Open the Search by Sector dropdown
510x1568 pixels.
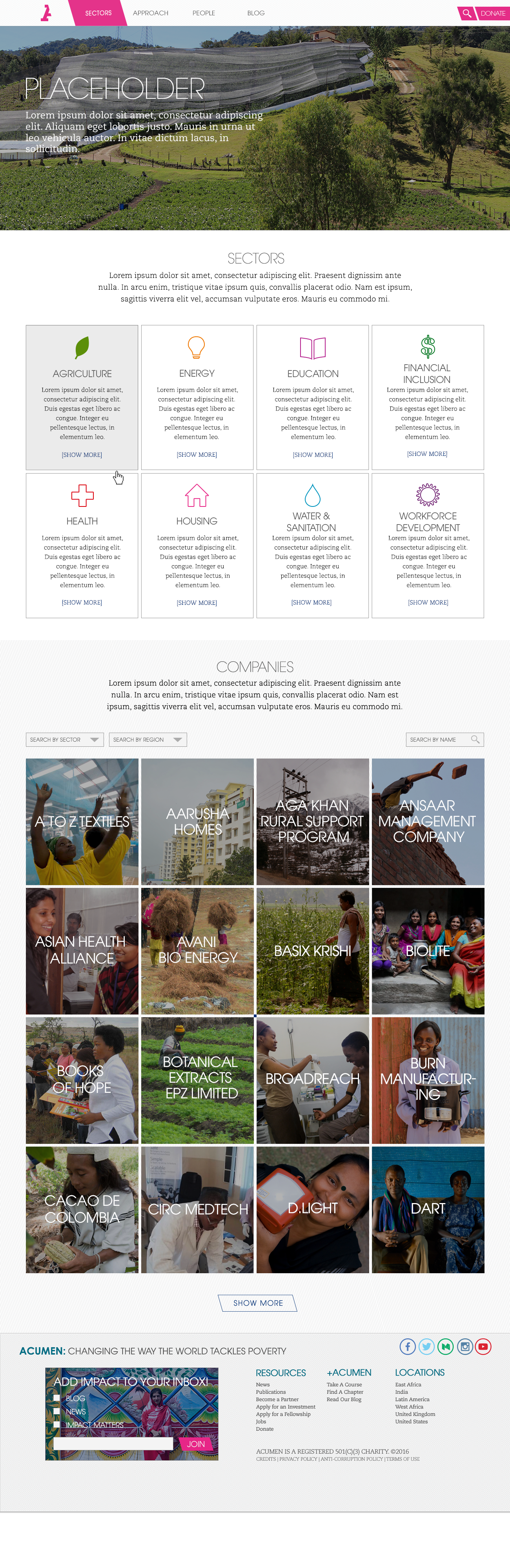(x=65, y=740)
